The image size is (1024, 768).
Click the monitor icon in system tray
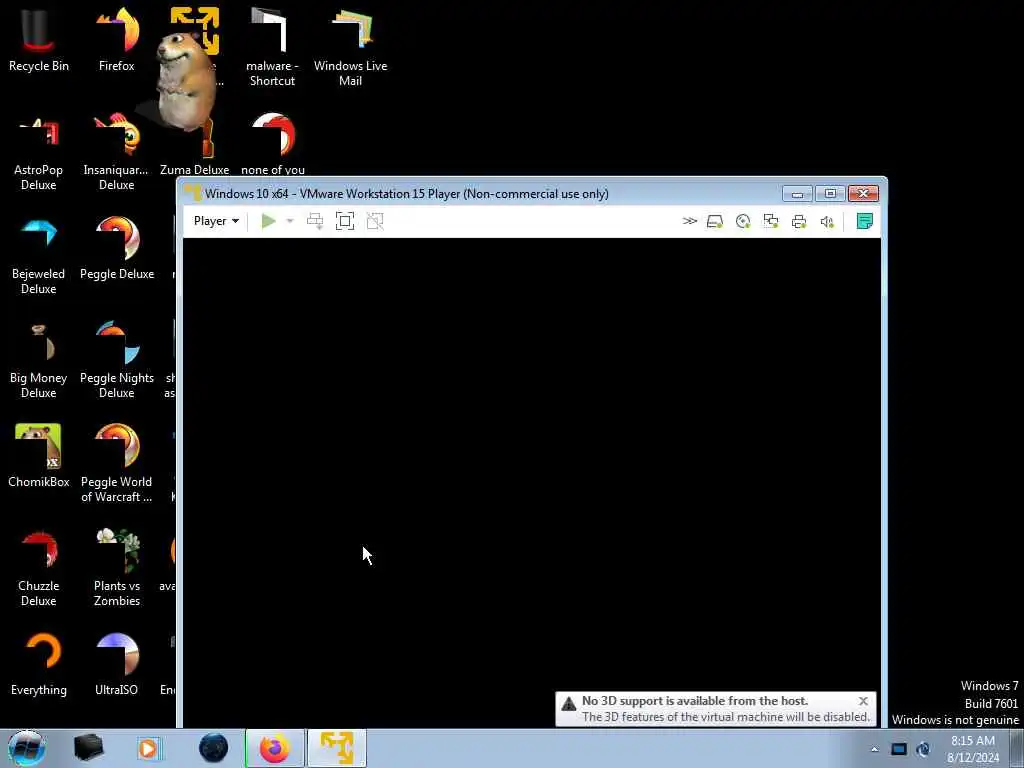(x=899, y=749)
